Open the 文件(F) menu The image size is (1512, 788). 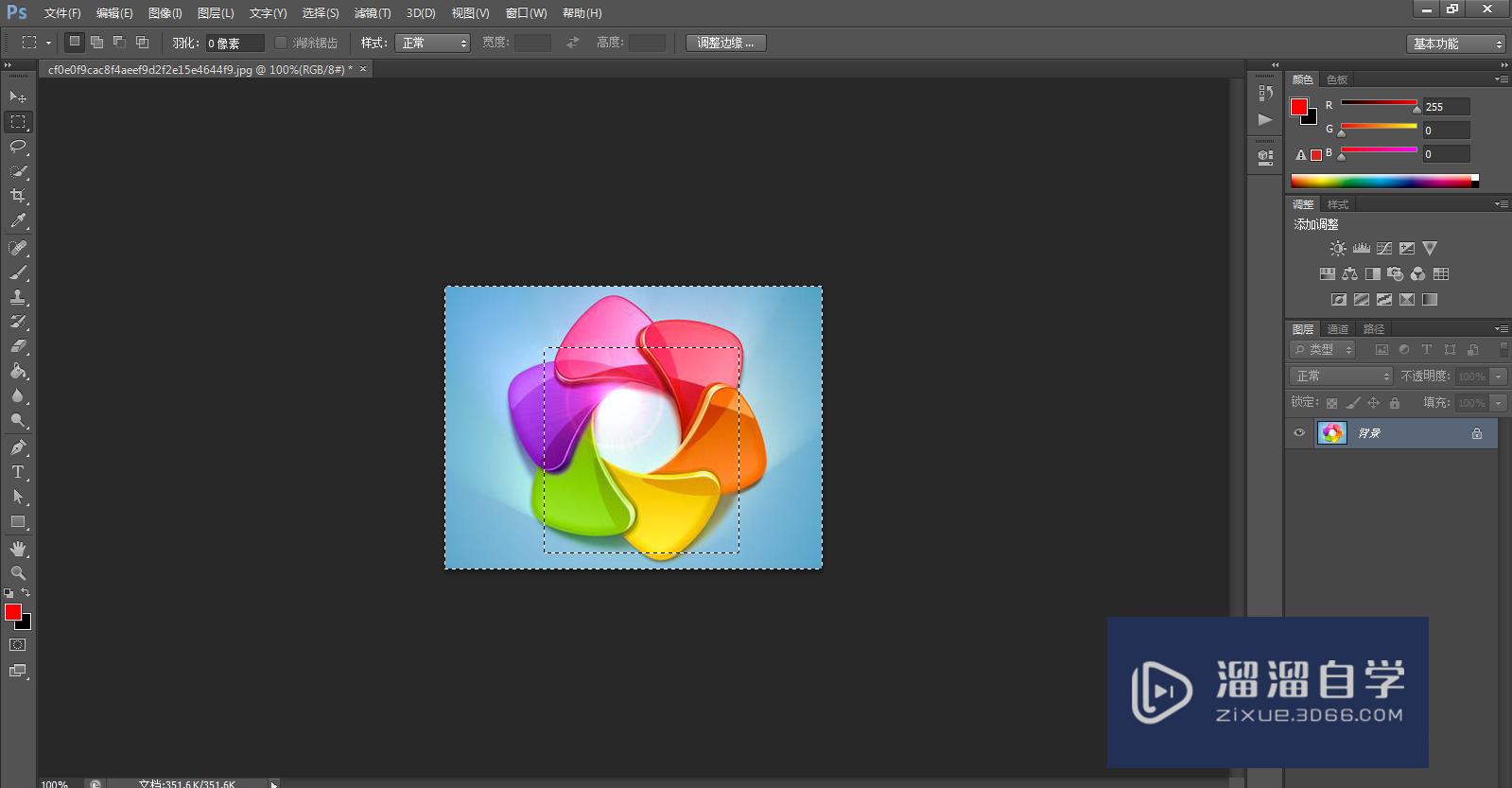(x=62, y=13)
